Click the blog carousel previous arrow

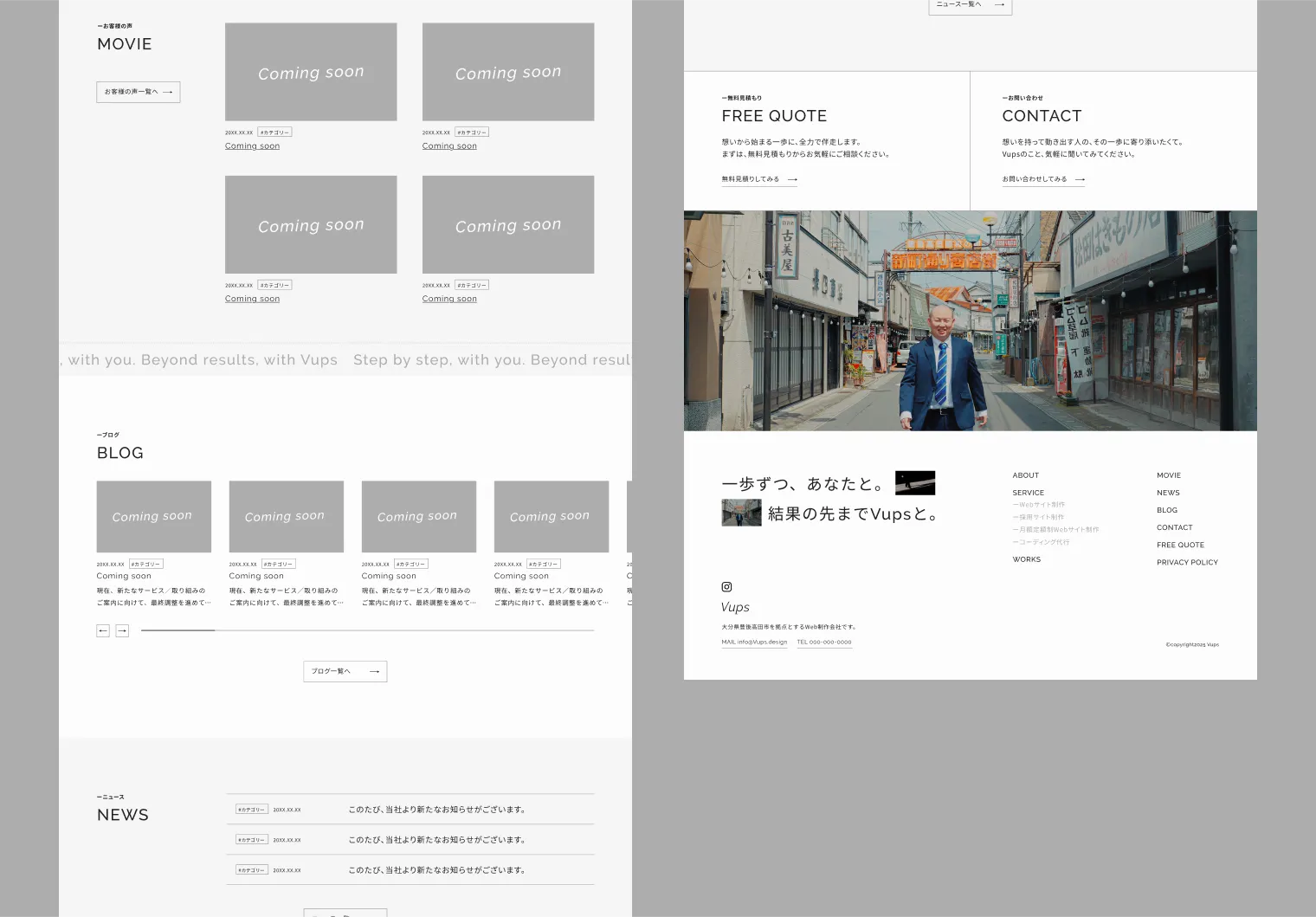pos(103,631)
